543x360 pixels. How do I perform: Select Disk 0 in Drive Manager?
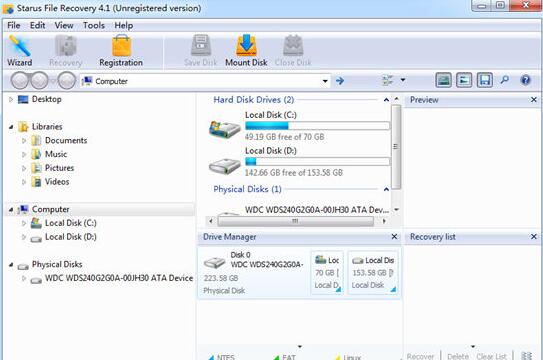click(x=253, y=272)
